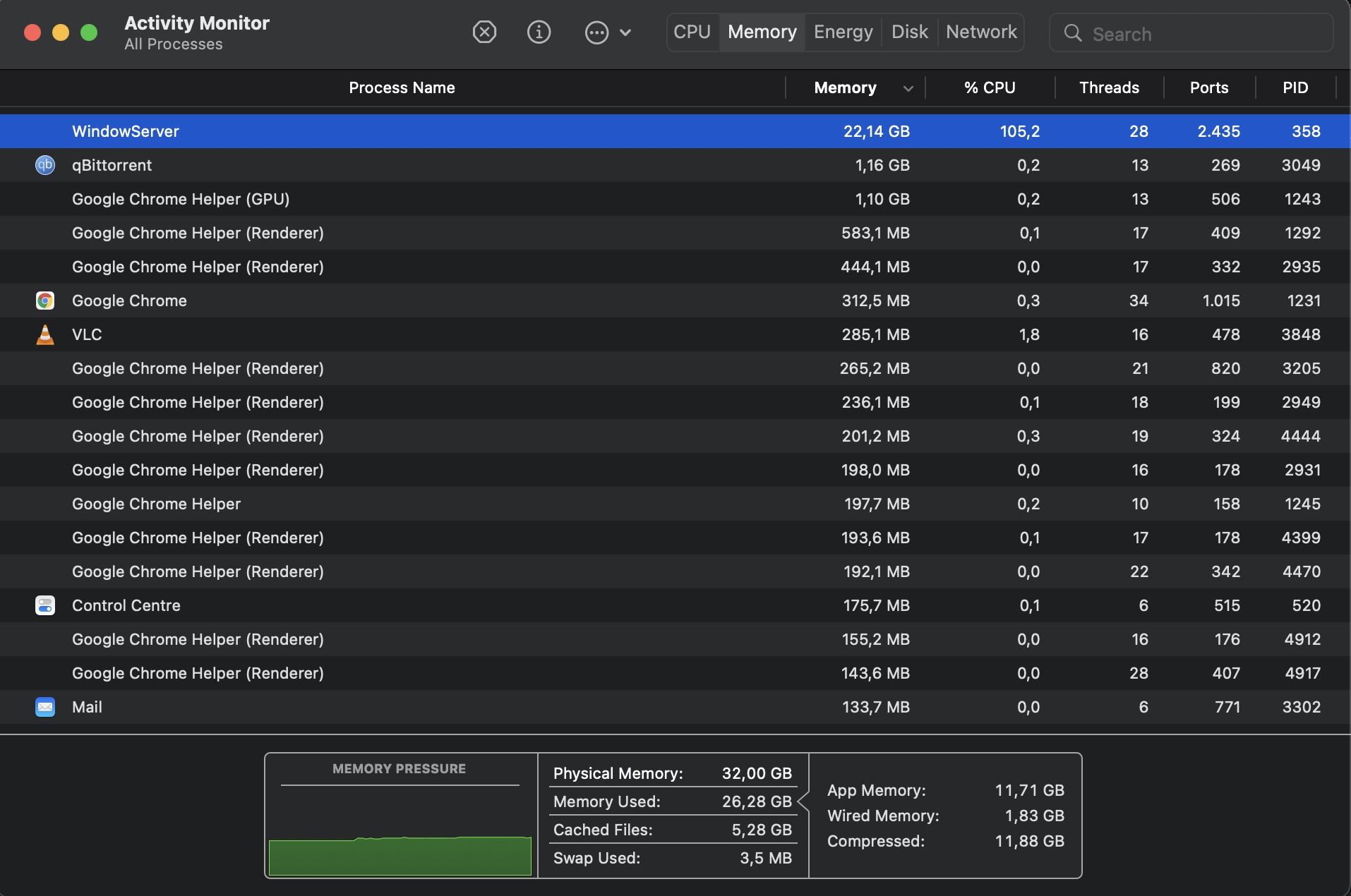
Task: Click the 1.015 ports value
Action: (1221, 301)
